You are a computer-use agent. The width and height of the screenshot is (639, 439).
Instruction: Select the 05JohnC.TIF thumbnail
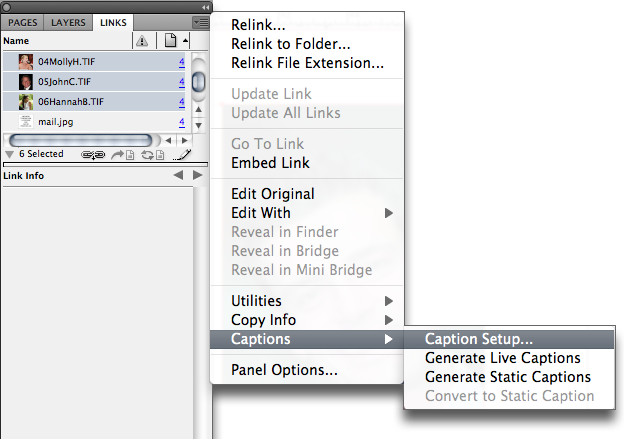point(26,82)
